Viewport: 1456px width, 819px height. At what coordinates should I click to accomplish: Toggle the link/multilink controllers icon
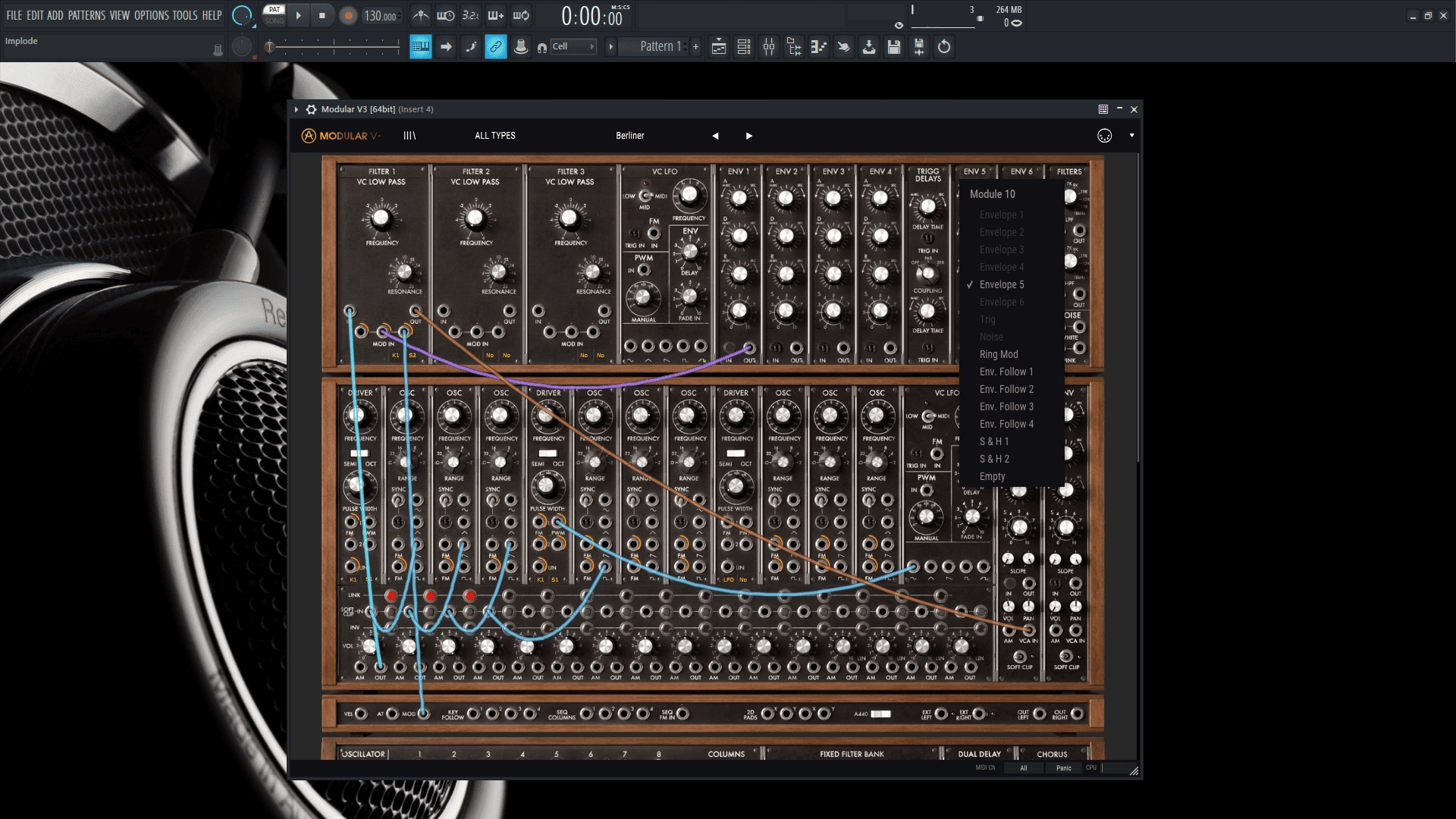[496, 47]
